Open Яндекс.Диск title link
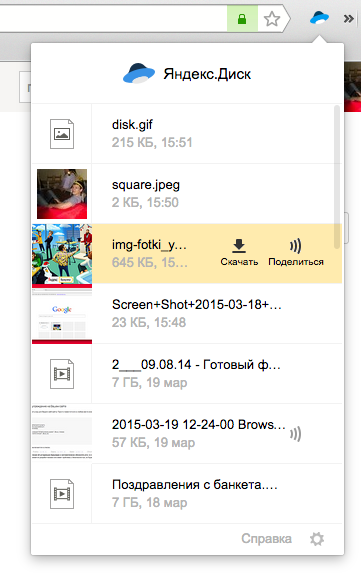361x577 pixels. 207,74
